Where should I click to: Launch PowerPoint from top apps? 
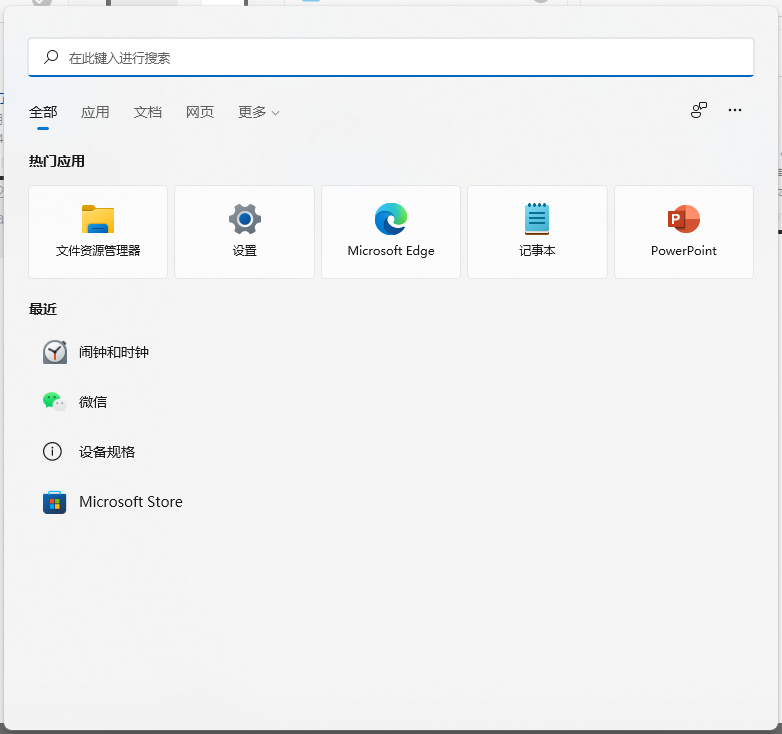click(684, 232)
